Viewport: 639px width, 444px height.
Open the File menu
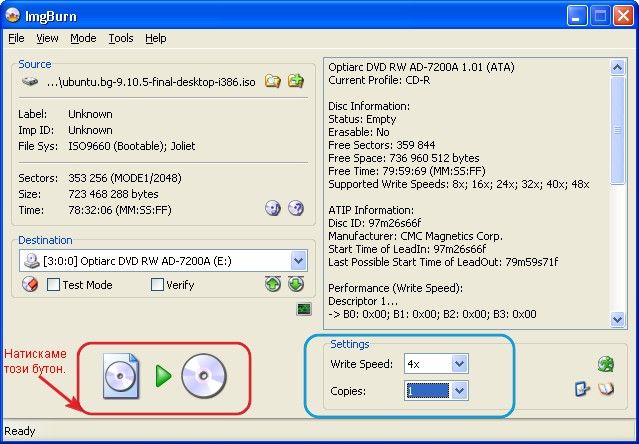[x=16, y=38]
